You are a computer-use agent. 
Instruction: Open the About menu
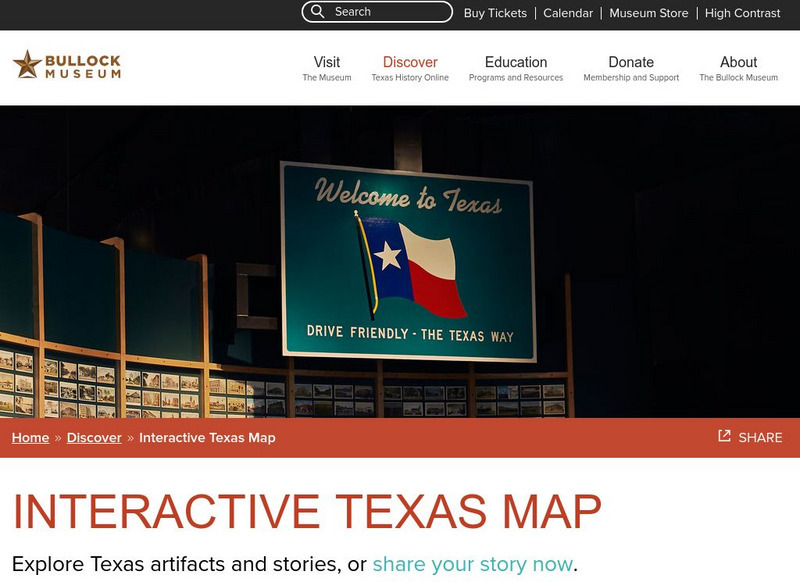tap(738, 62)
